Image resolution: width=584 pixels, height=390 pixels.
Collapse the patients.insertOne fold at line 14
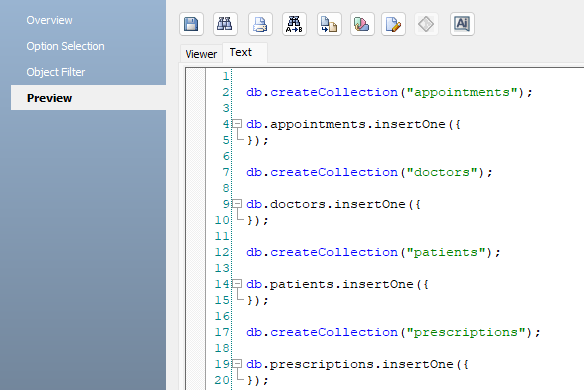pyautogui.click(x=237, y=284)
